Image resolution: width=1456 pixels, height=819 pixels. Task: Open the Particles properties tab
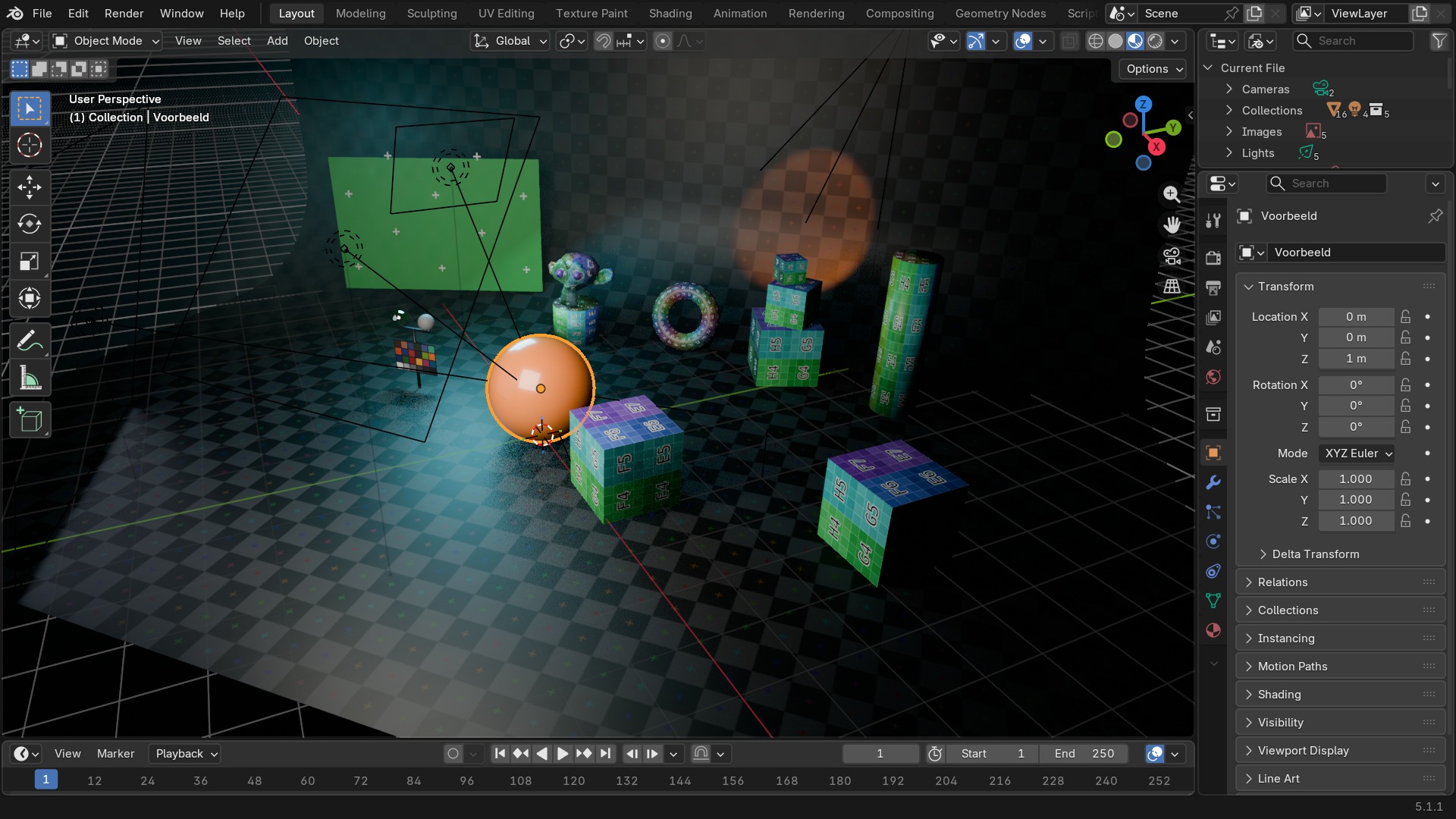(x=1213, y=512)
